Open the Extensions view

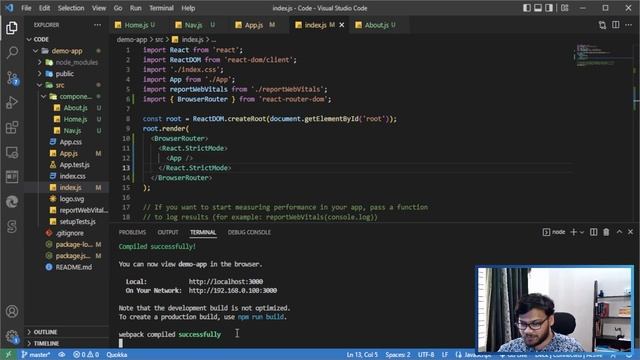click(x=12, y=127)
